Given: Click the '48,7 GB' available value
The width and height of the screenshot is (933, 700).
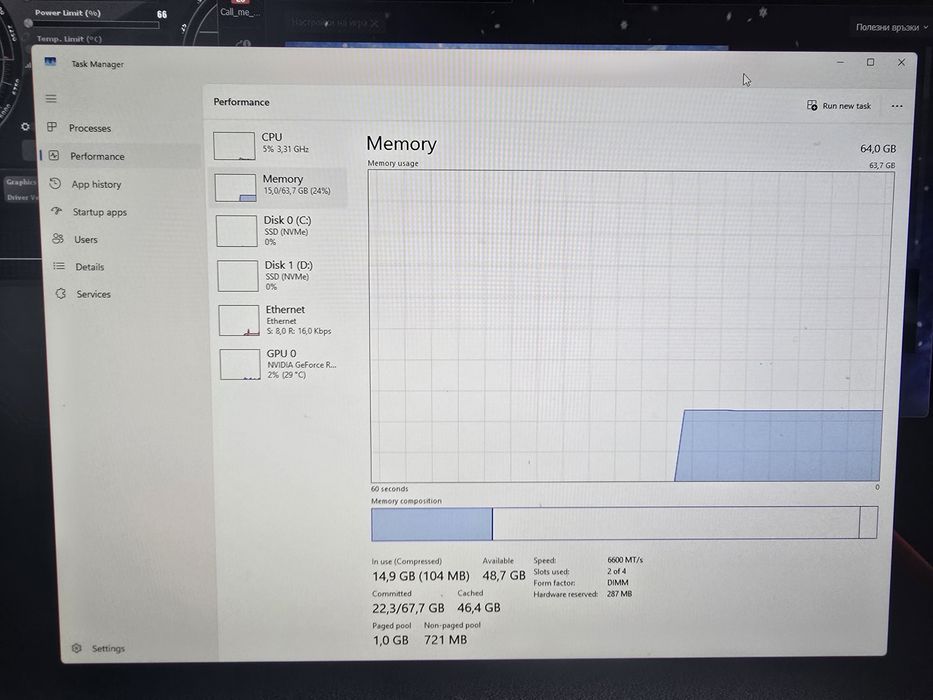Looking at the screenshot, I should click(504, 576).
